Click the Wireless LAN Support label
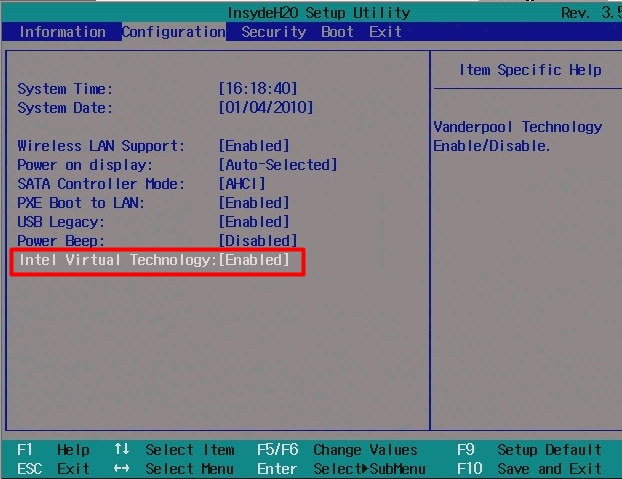 click(x=101, y=146)
